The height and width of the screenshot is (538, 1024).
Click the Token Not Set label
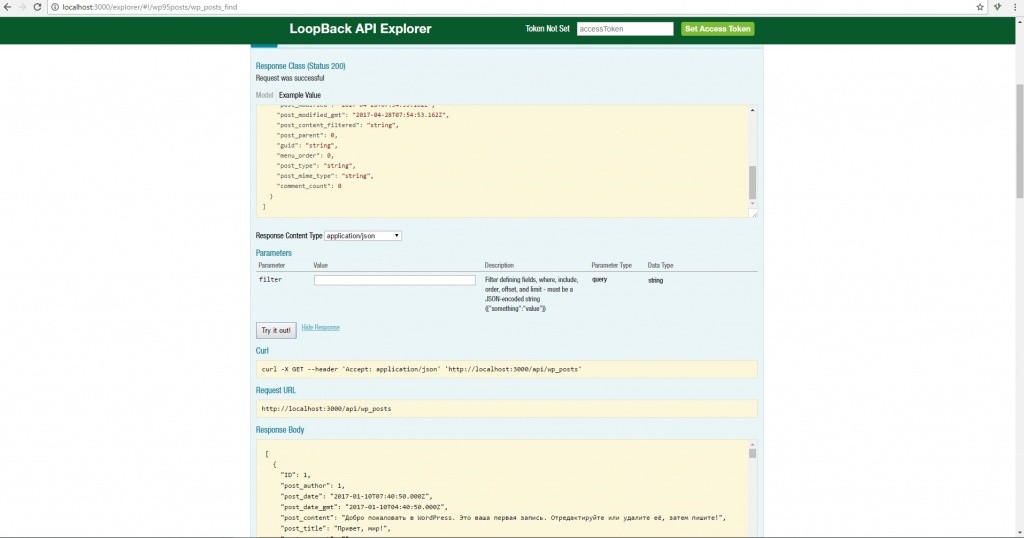(547, 29)
